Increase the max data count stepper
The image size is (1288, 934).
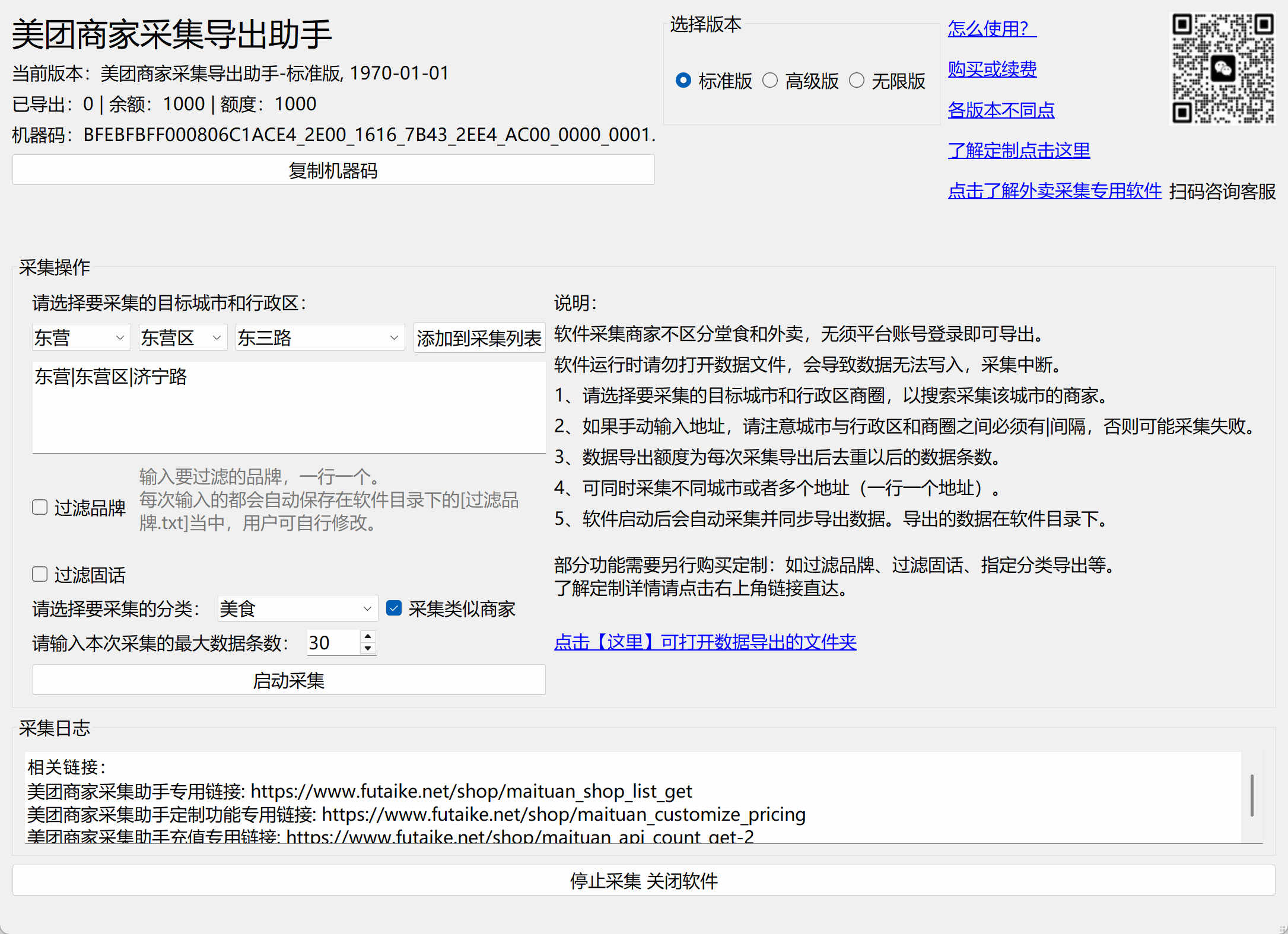pyautogui.click(x=368, y=636)
